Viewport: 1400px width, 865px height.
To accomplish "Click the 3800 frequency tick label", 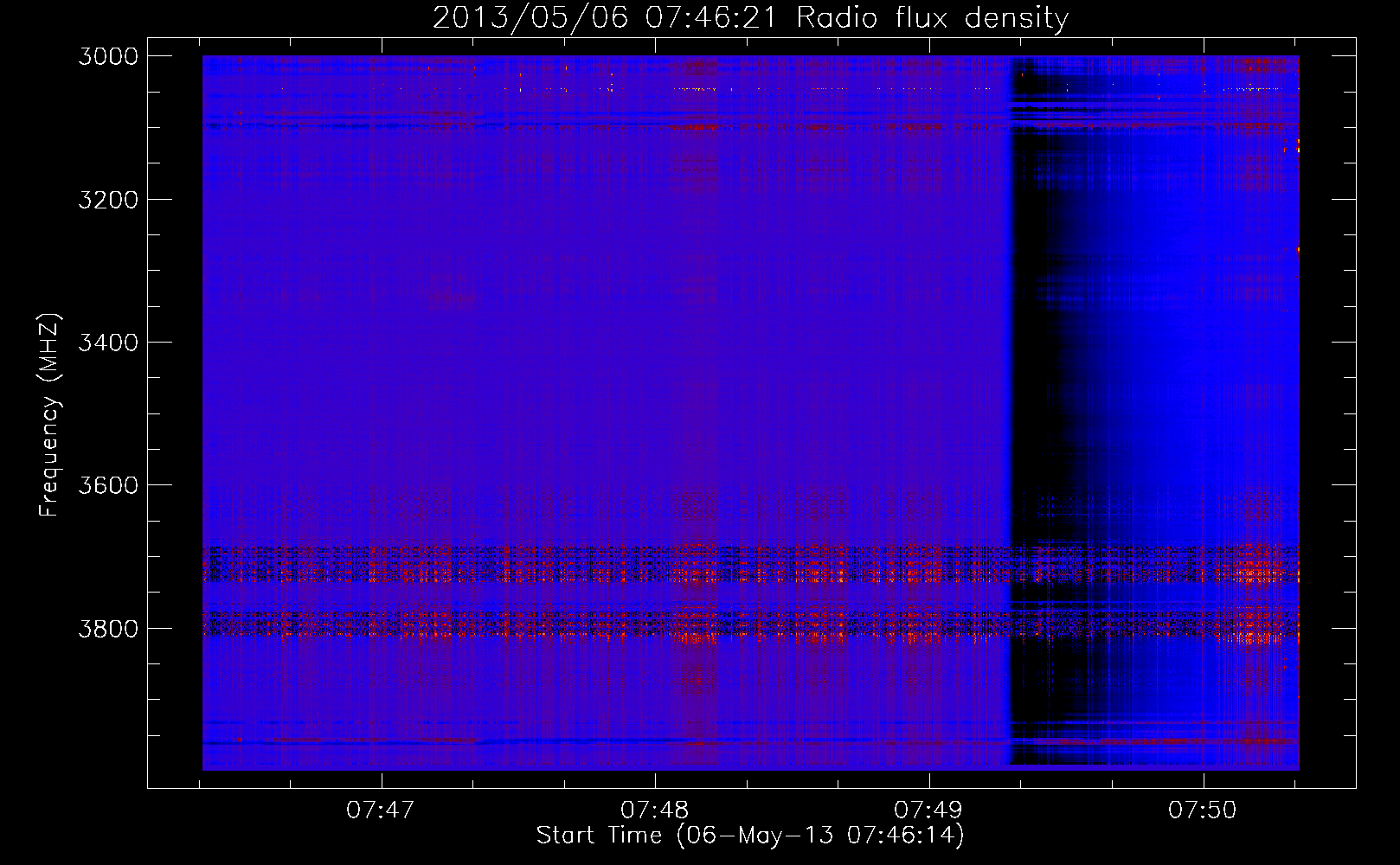I will 108,629.
